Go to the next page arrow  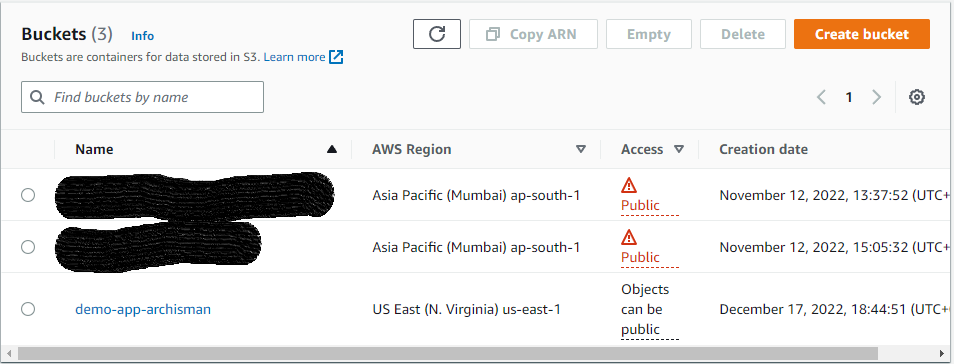876,97
